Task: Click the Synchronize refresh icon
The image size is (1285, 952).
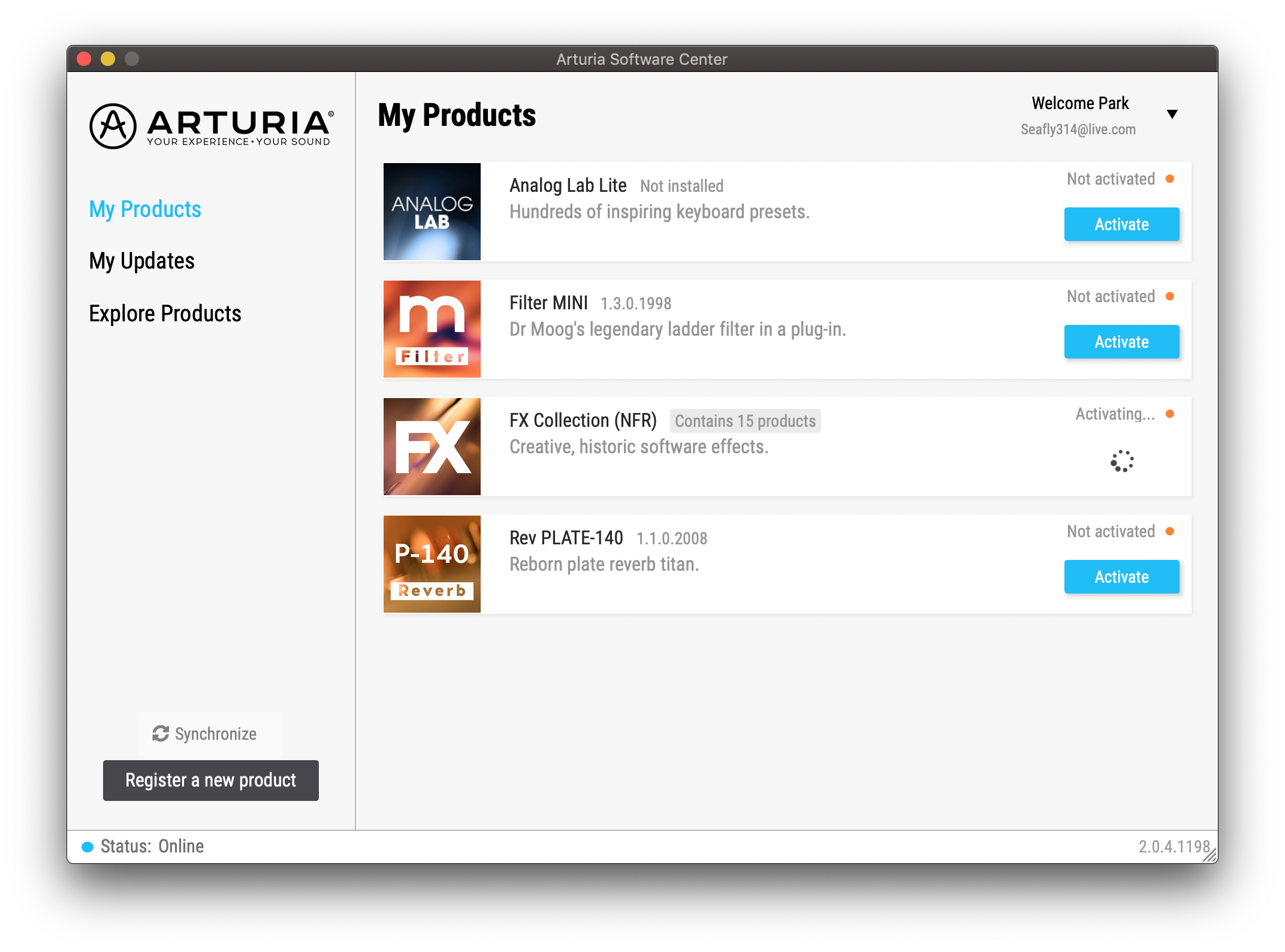Action: point(161,733)
